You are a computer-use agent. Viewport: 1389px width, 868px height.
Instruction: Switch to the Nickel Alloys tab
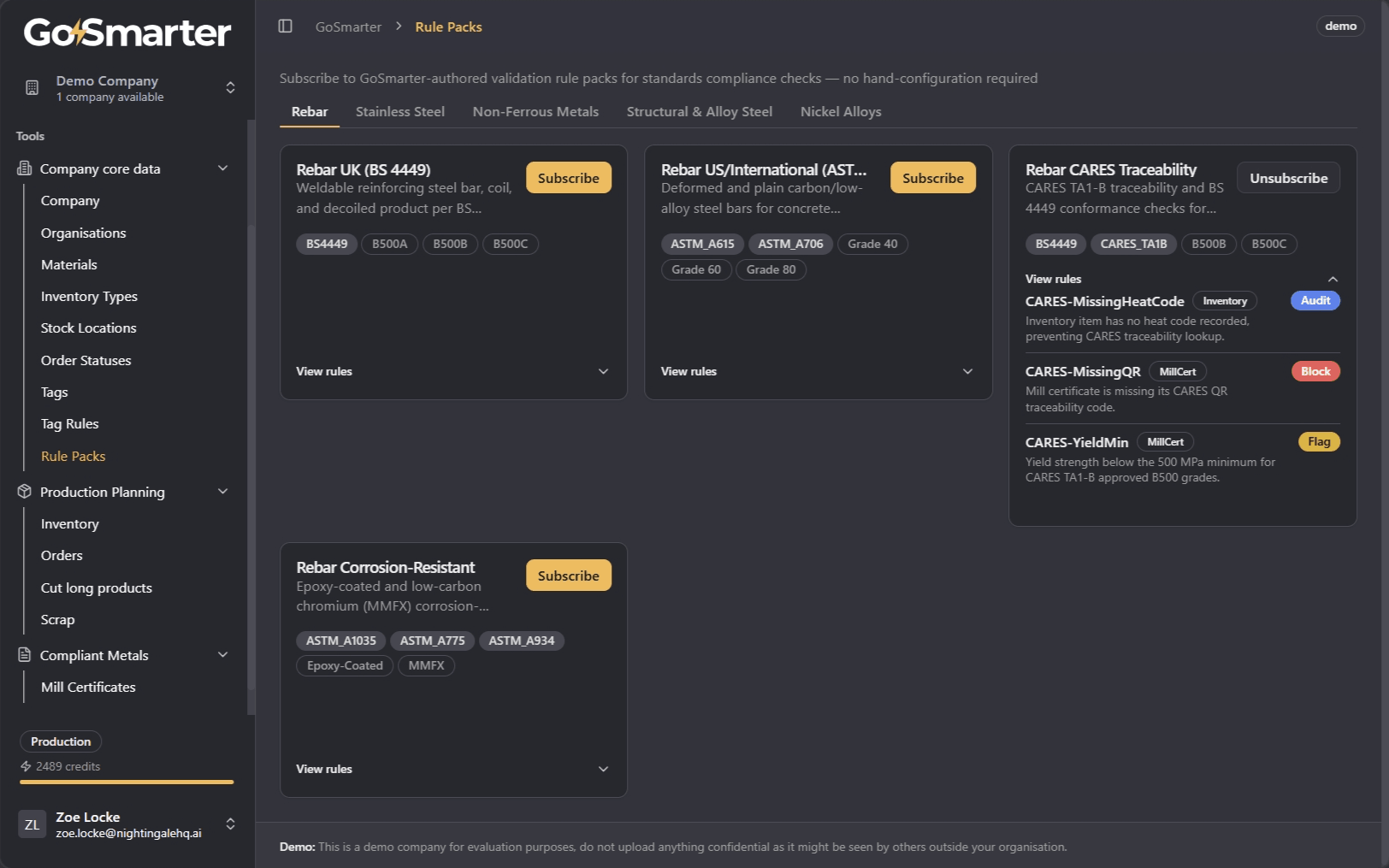point(841,112)
